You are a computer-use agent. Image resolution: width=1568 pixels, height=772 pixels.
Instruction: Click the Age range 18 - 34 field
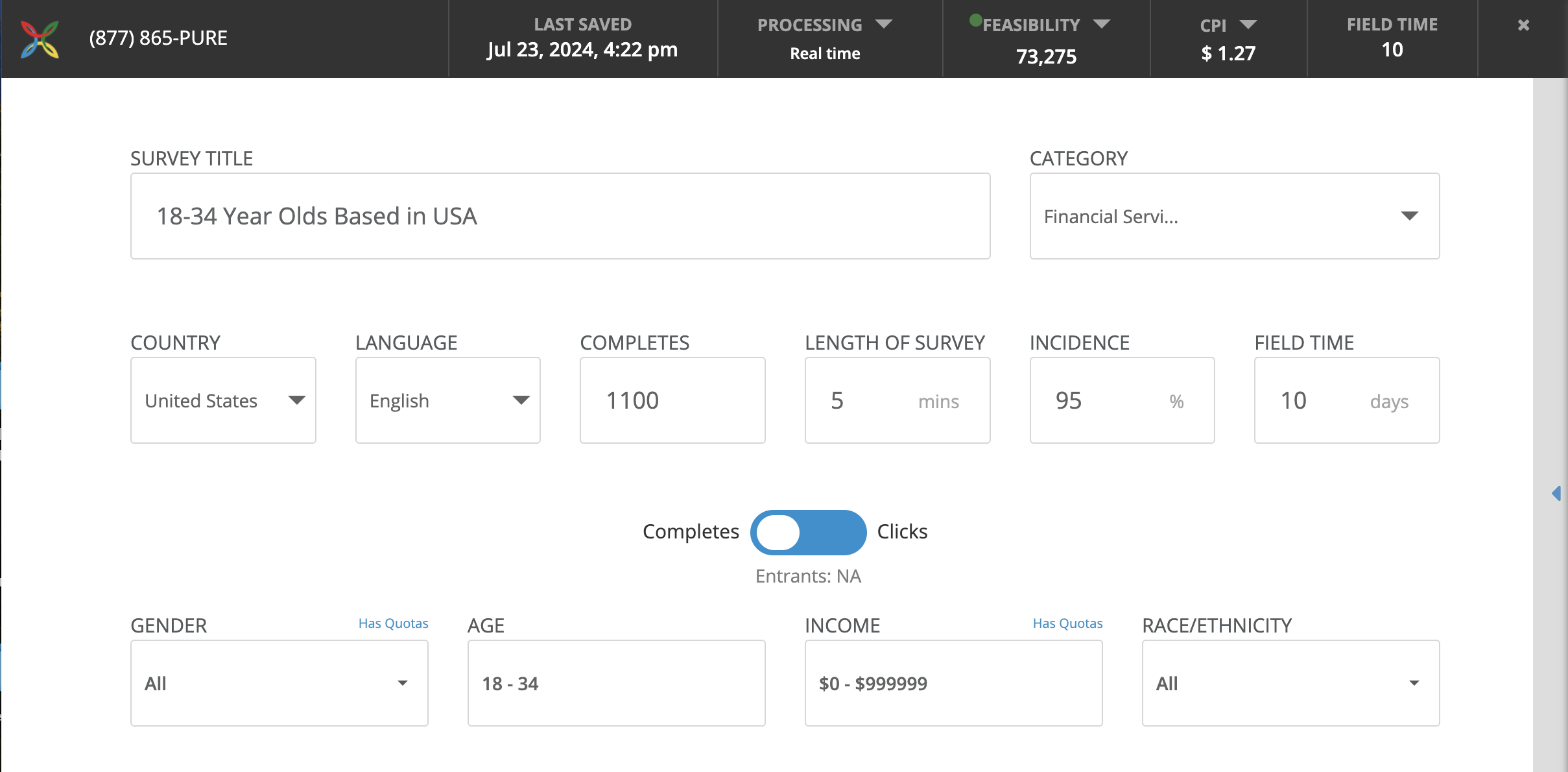pyautogui.click(x=616, y=683)
